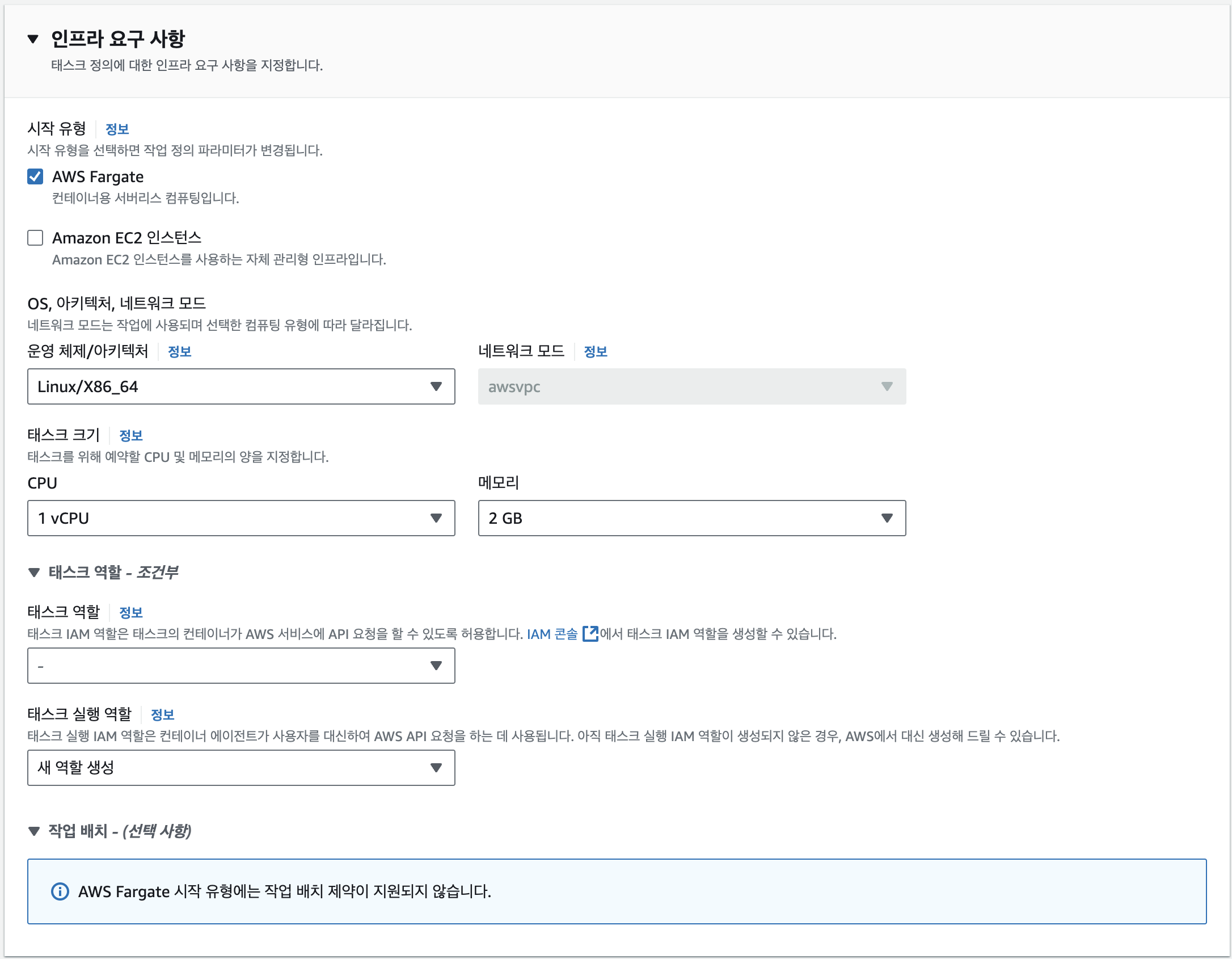Click the external link icon after IAM 콘솔

click(590, 633)
